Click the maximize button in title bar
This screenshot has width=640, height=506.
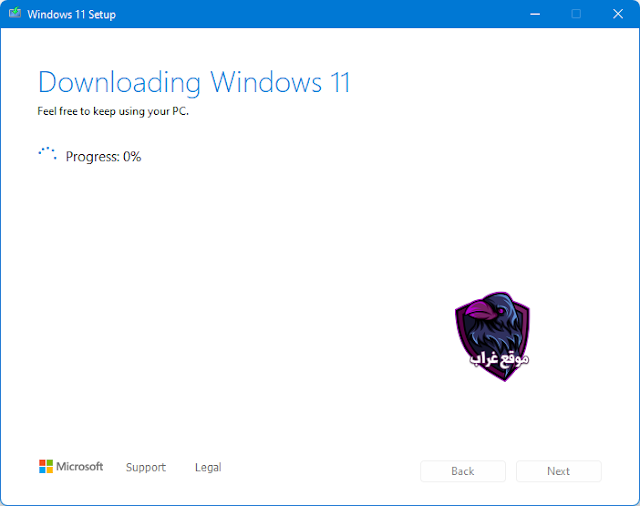(576, 14)
